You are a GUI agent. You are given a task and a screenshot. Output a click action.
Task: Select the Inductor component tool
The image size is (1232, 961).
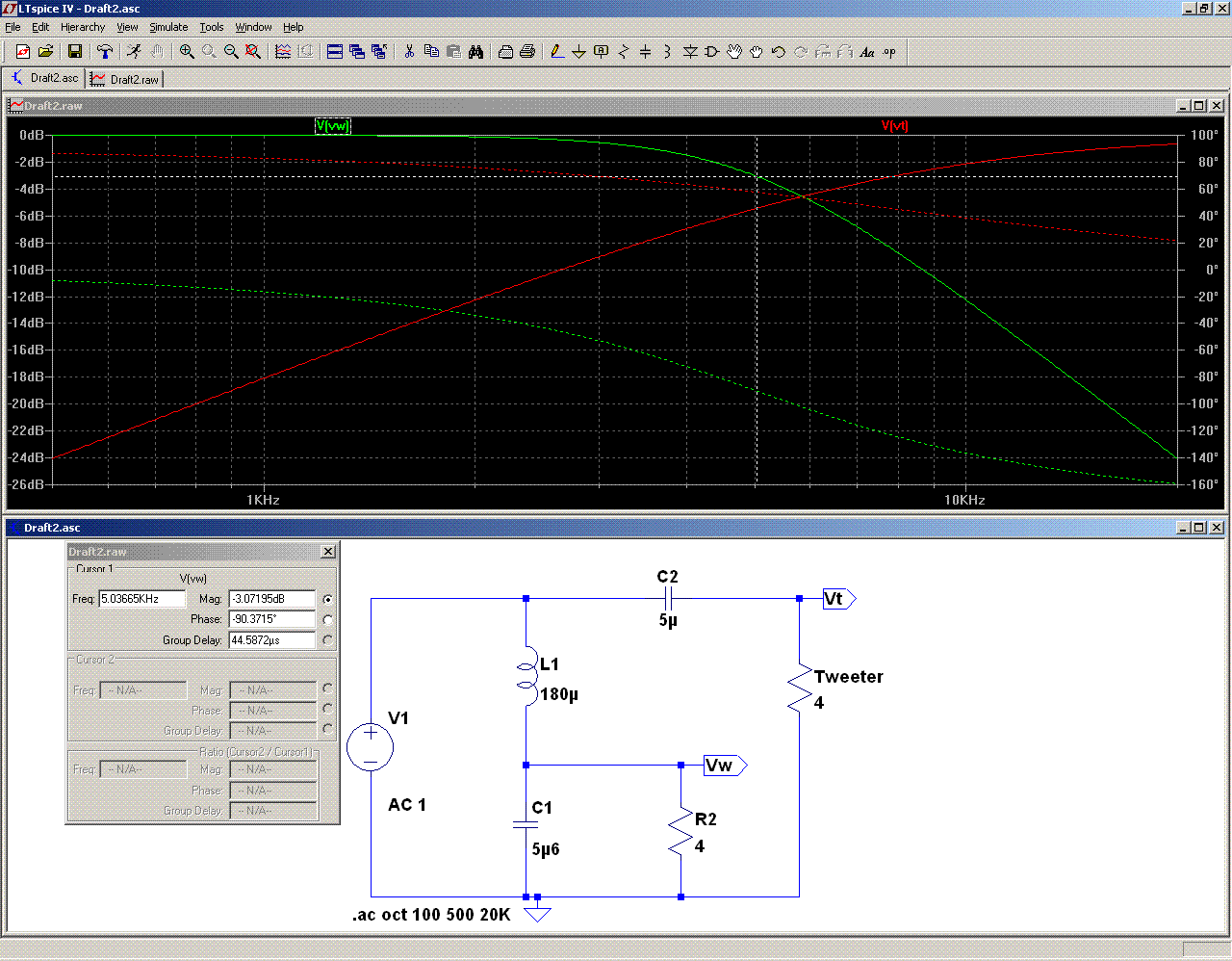point(667,52)
